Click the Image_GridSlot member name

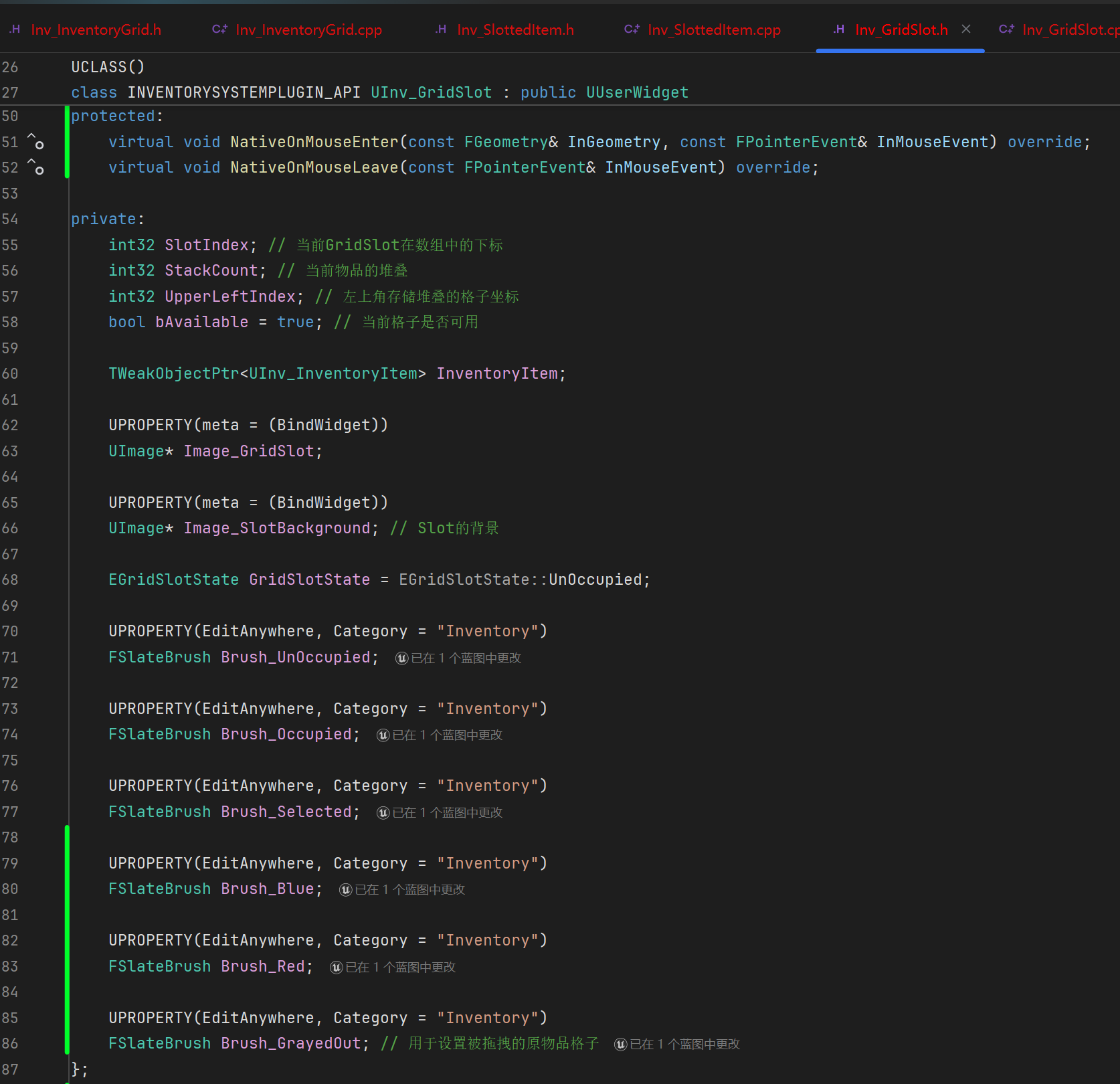pyautogui.click(x=249, y=451)
